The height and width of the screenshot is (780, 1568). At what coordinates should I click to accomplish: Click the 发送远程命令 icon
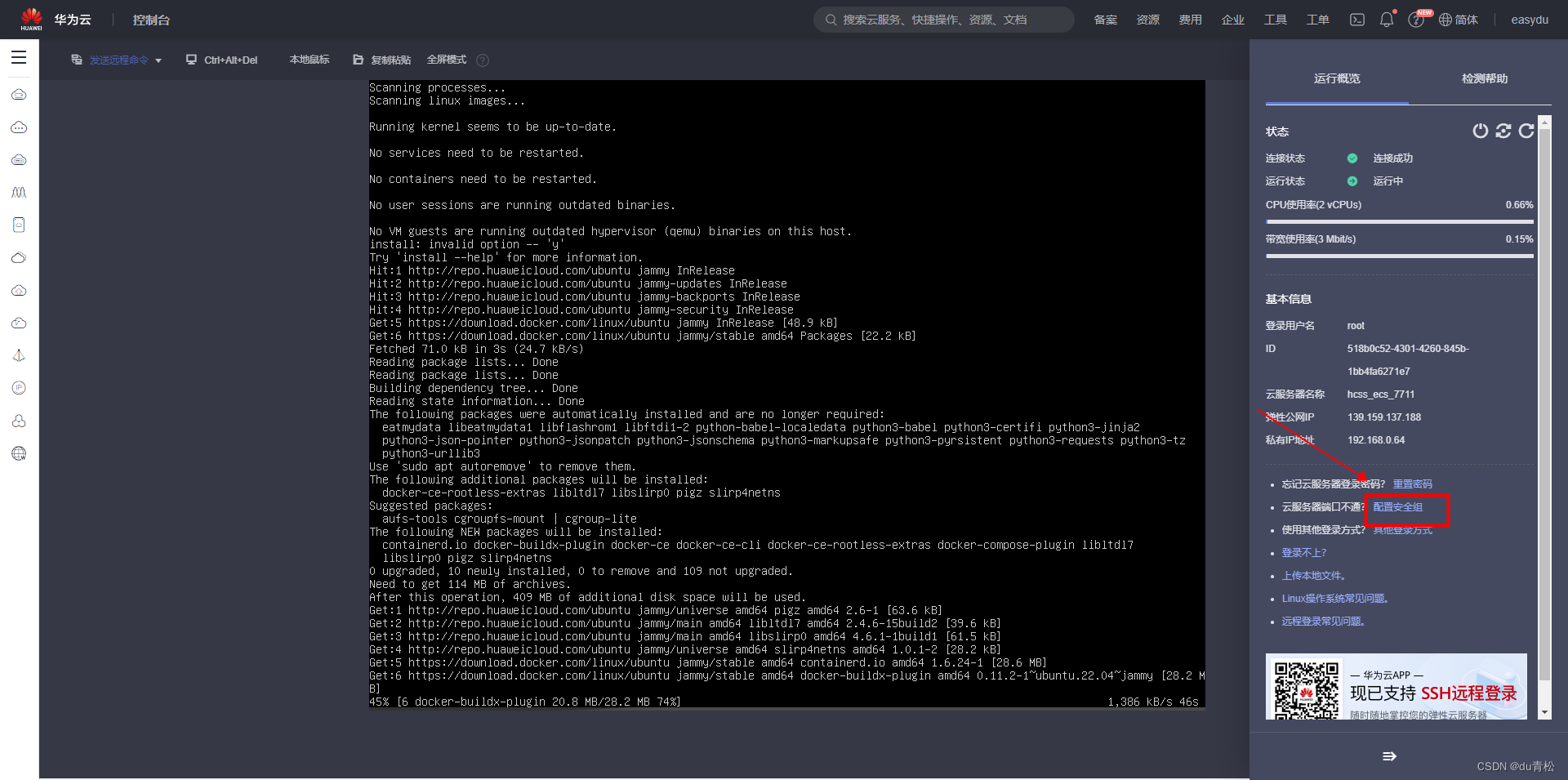click(x=77, y=60)
